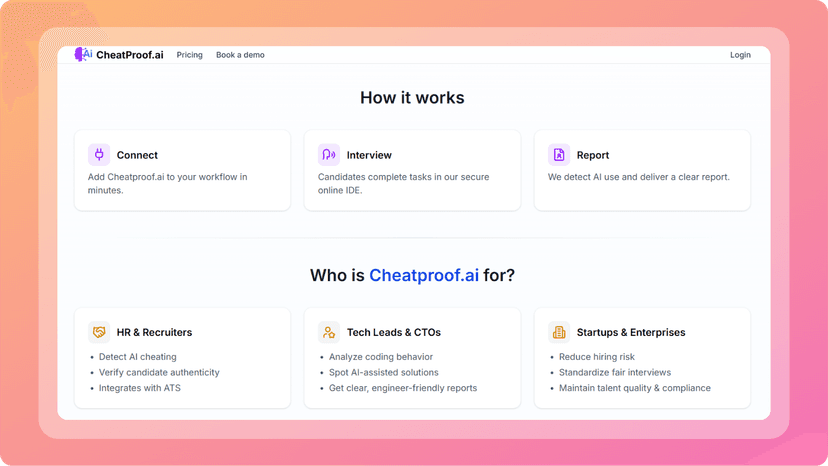This screenshot has height=466, width=828.
Task: Click 'Maintain talent quality & compliance' bullet
Action: pos(635,388)
